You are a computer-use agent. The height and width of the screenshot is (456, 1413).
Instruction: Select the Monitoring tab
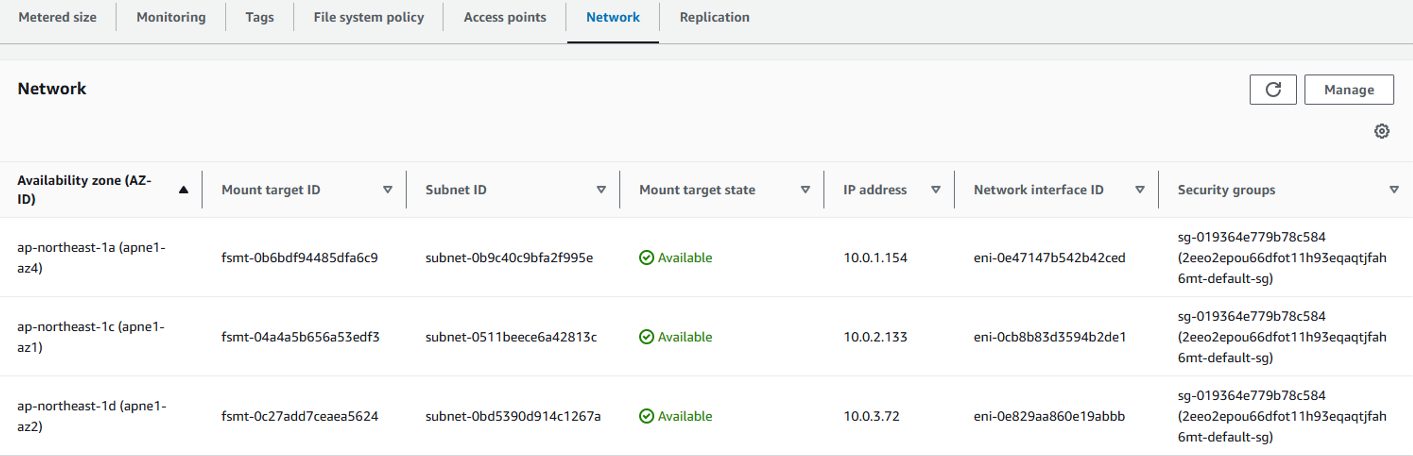pos(171,18)
